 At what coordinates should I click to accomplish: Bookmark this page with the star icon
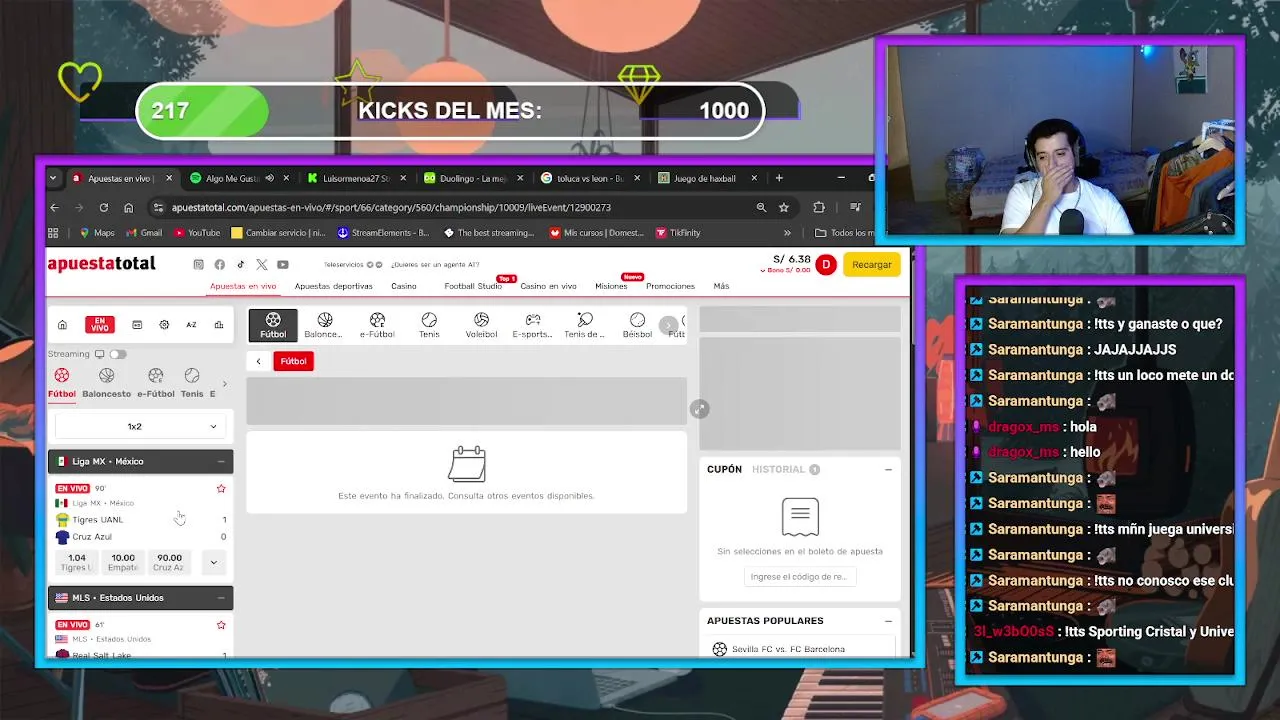click(784, 207)
